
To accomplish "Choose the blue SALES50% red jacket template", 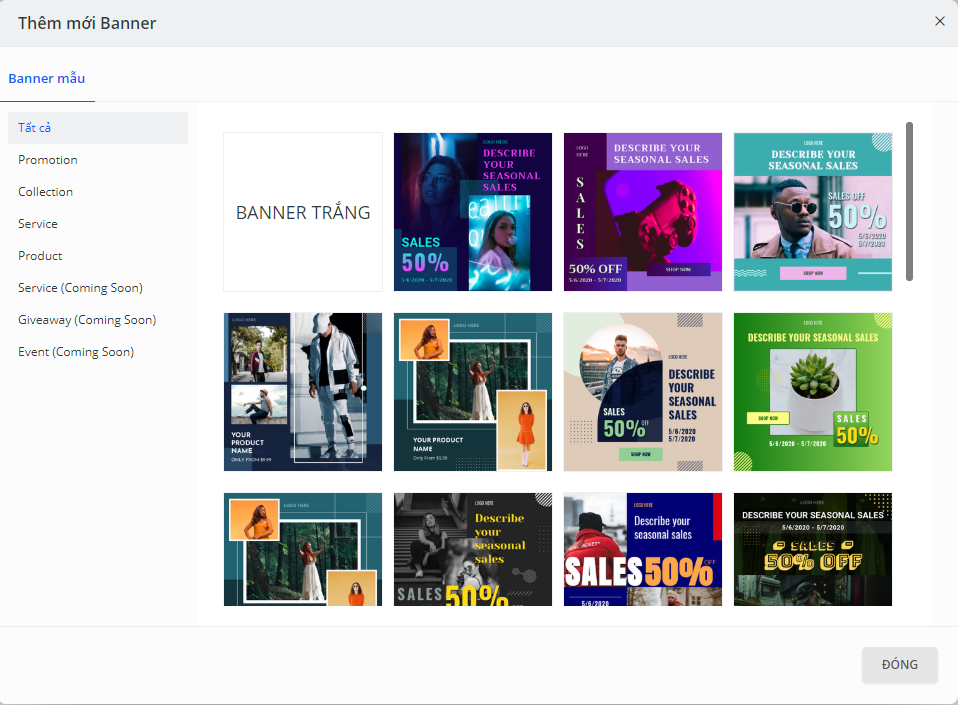I will pyautogui.click(x=643, y=549).
